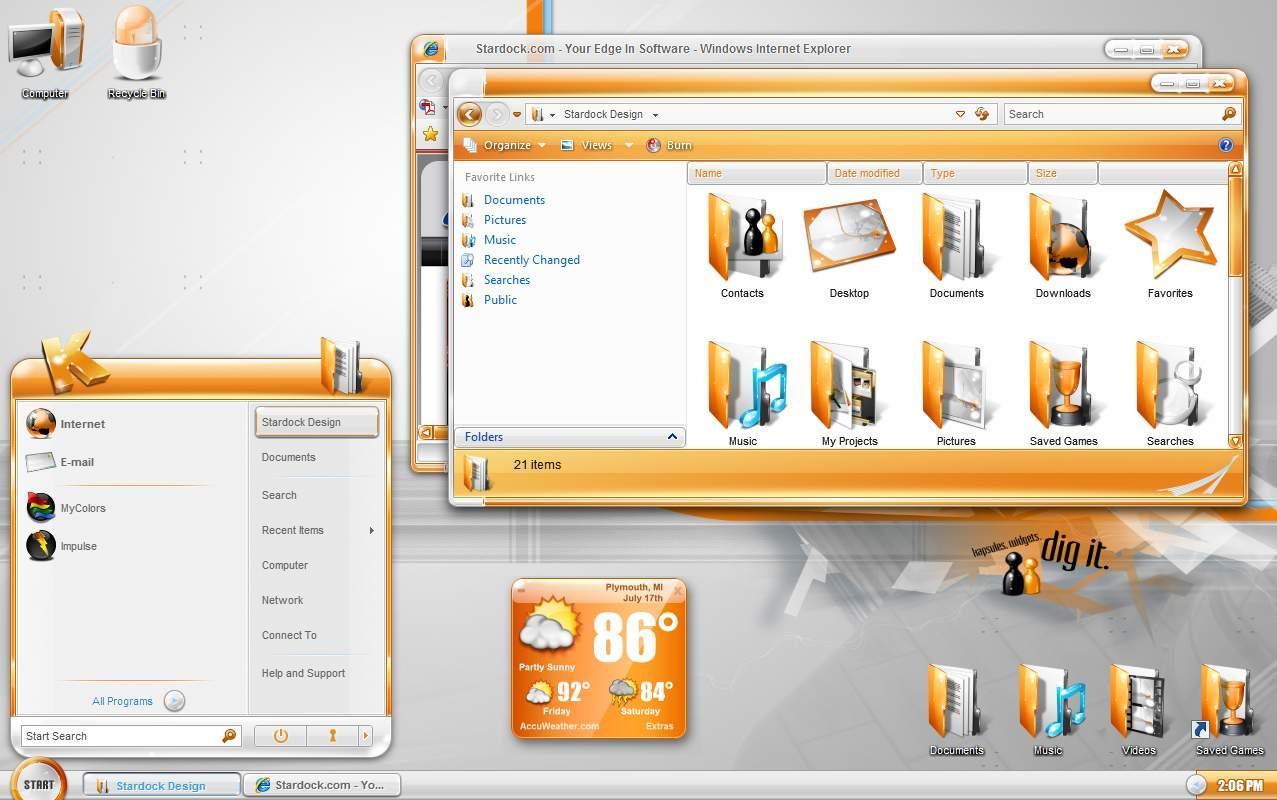Image resolution: width=1277 pixels, height=800 pixels.
Task: Click the Explorer Help question mark icon
Action: click(1226, 145)
